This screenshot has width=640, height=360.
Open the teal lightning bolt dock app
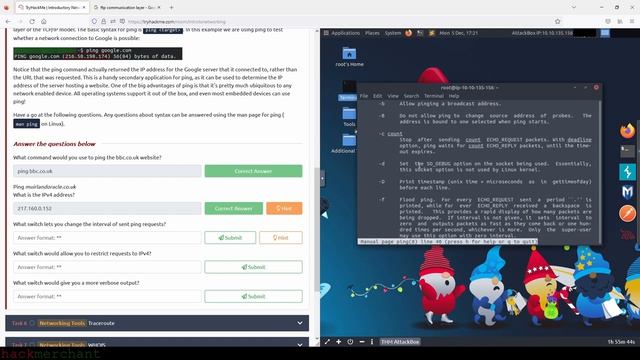click(627, 172)
